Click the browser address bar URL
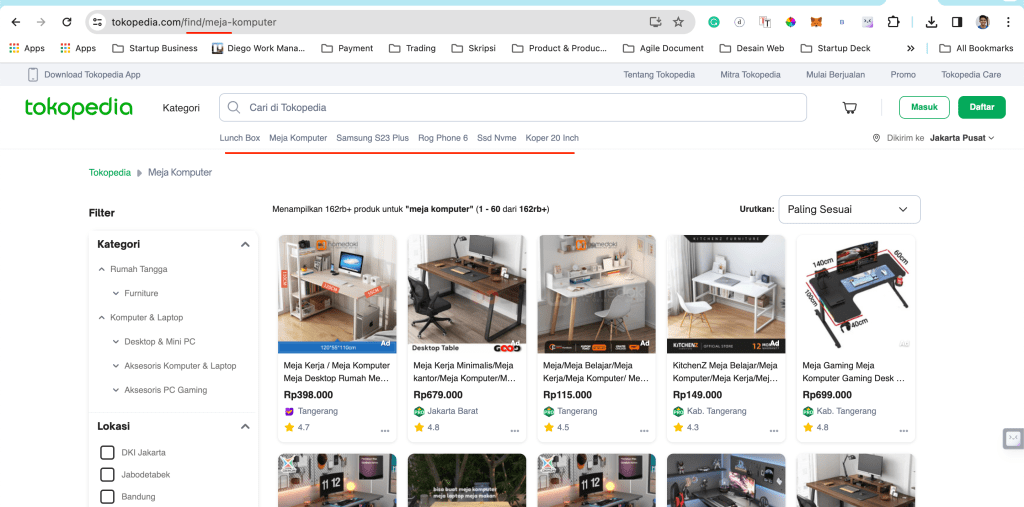 click(194, 22)
